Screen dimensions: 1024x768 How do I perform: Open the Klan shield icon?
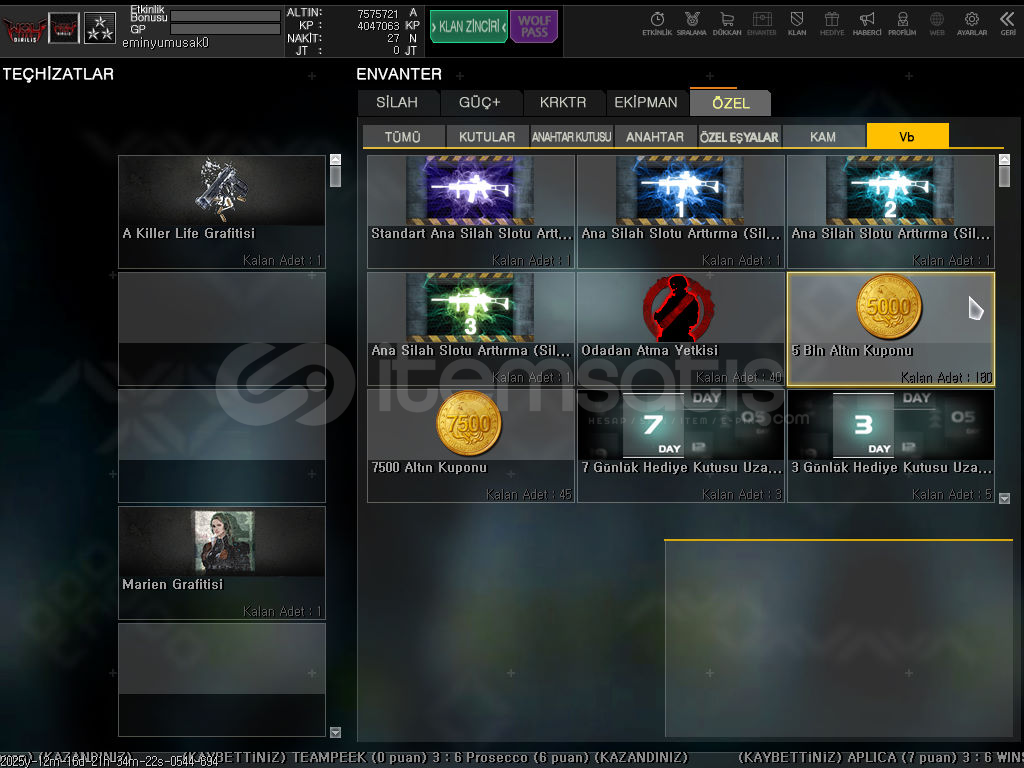(x=797, y=23)
